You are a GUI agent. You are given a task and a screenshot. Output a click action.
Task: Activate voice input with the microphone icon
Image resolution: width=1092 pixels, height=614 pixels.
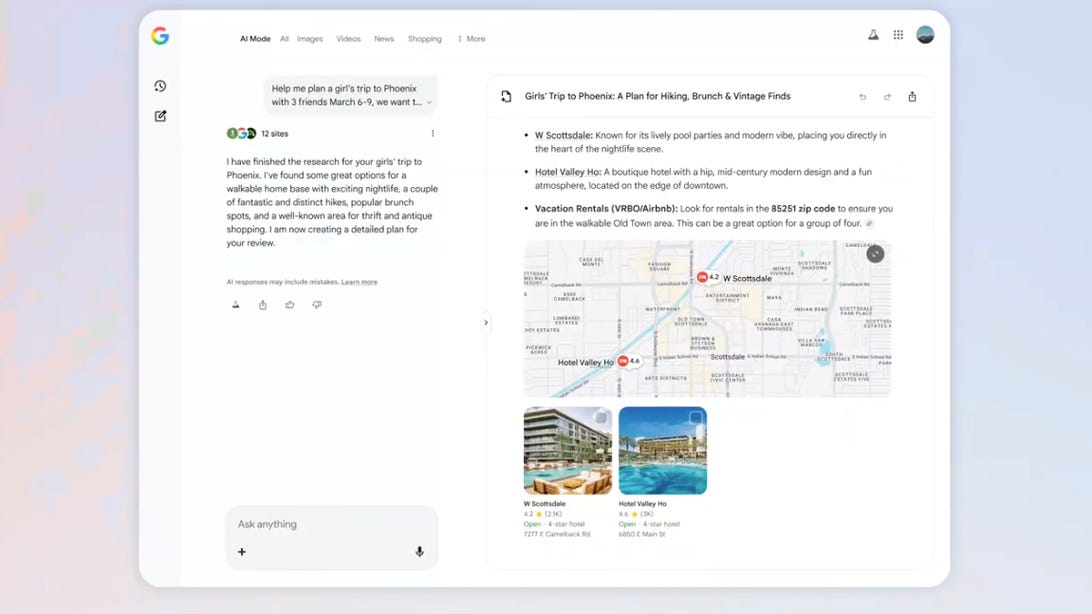click(419, 551)
